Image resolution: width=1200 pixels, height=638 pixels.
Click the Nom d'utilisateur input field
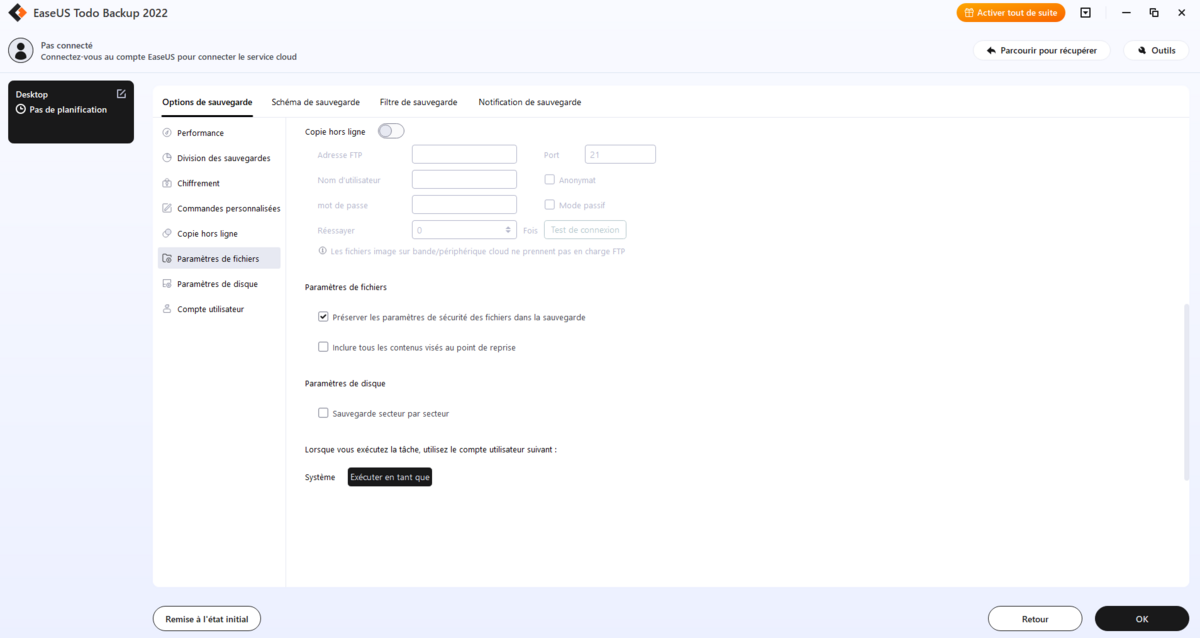coord(464,180)
